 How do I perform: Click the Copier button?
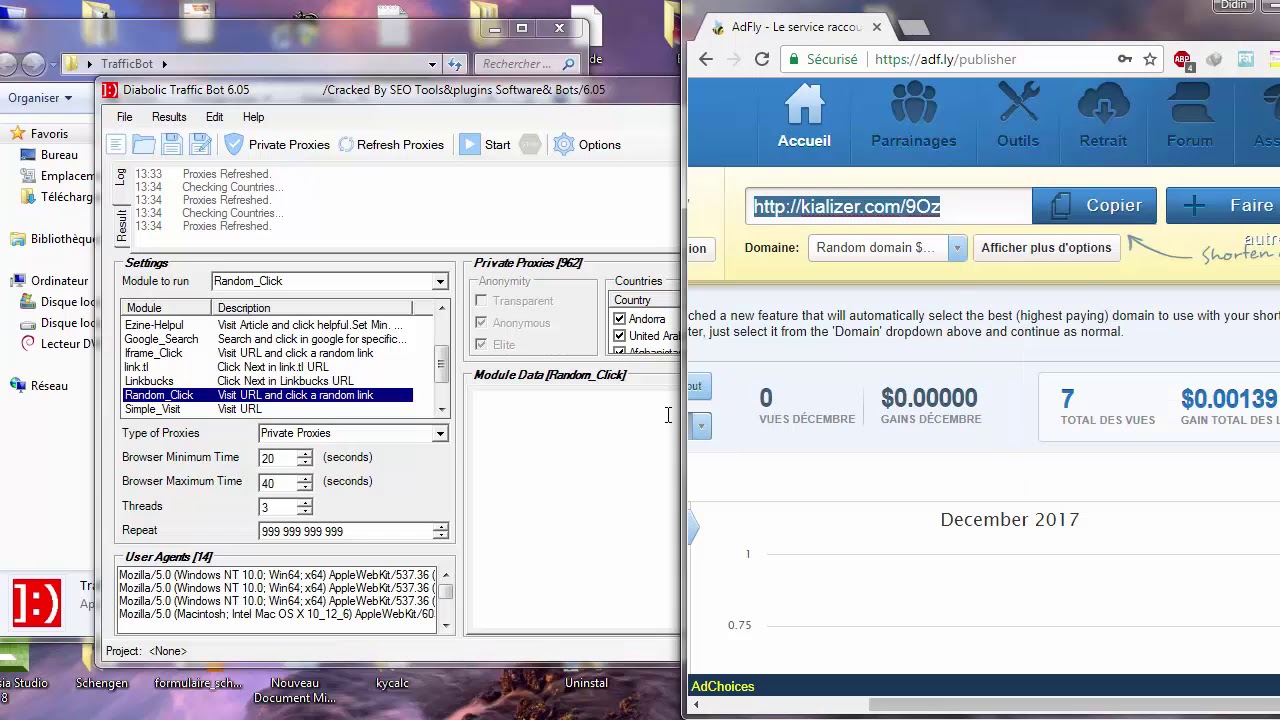pyautogui.click(x=1094, y=206)
